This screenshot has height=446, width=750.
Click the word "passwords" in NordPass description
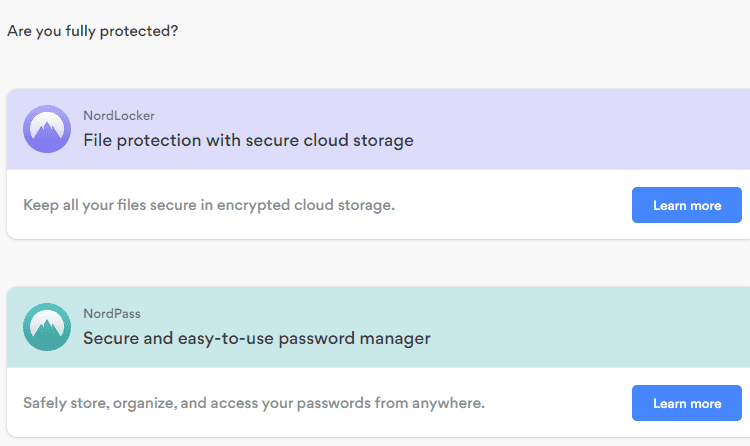[334, 404]
